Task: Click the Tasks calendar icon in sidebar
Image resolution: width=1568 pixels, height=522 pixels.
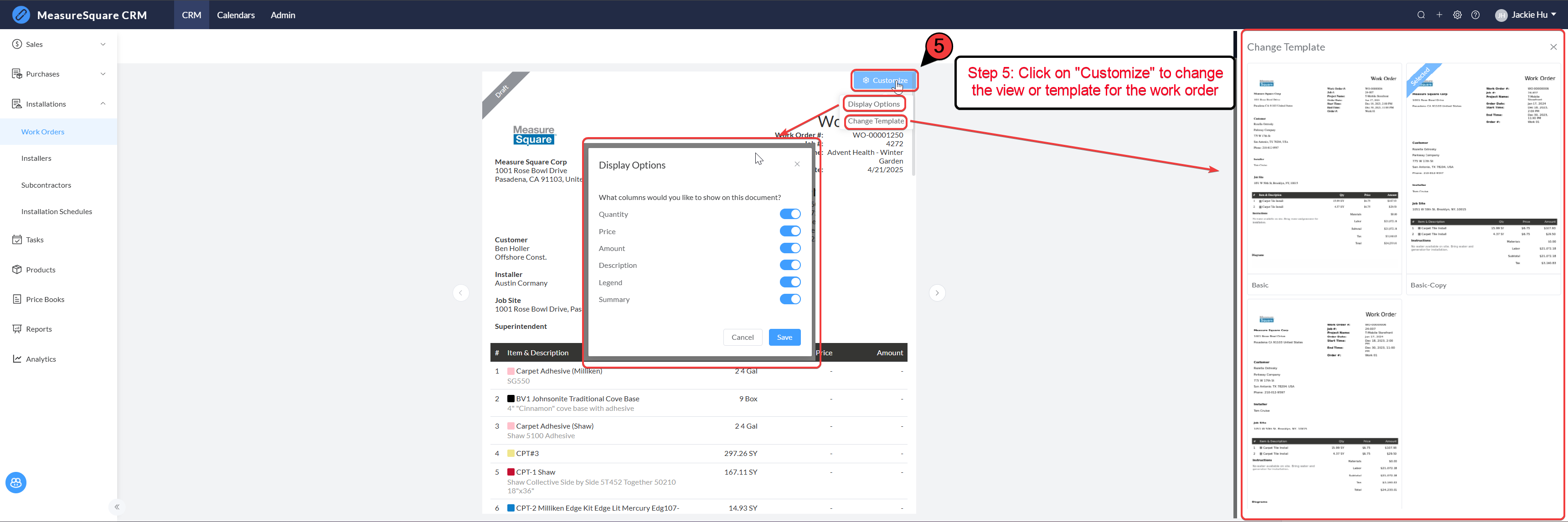Action: (17, 240)
